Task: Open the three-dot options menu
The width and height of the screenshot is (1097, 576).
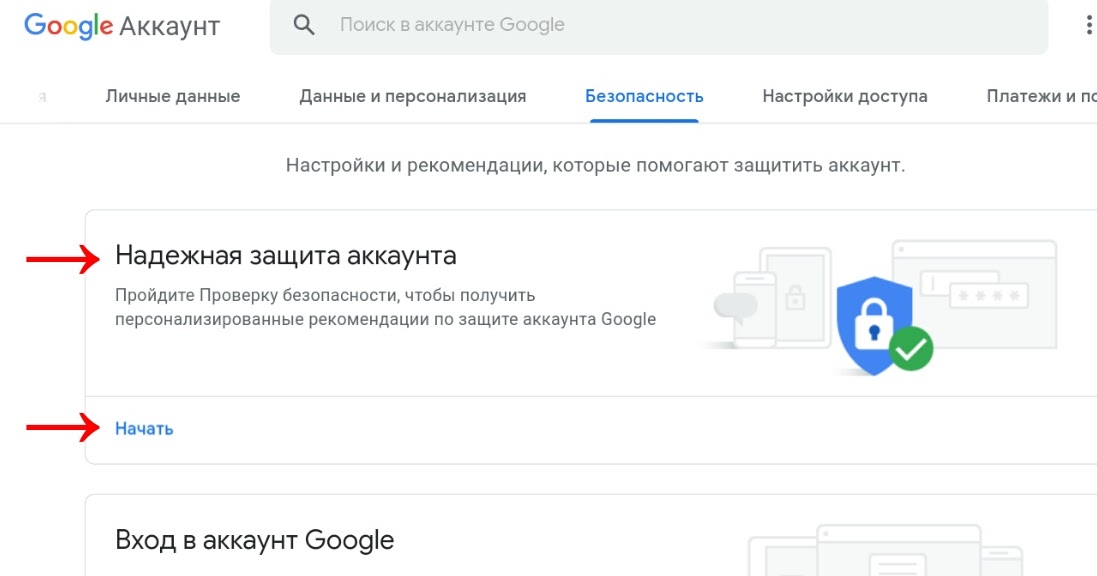Action: click(1089, 24)
